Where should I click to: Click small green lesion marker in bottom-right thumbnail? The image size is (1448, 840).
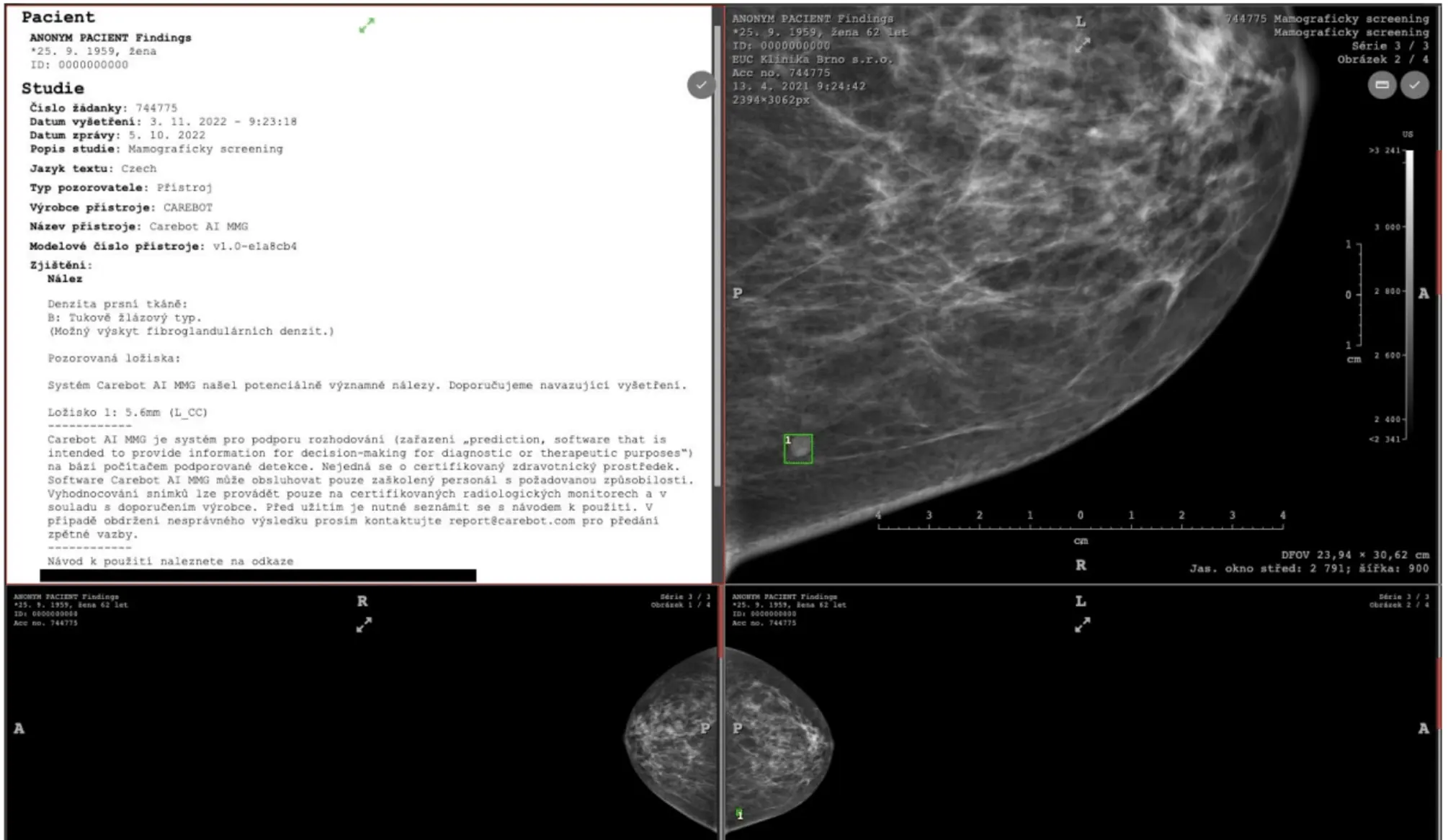739,814
